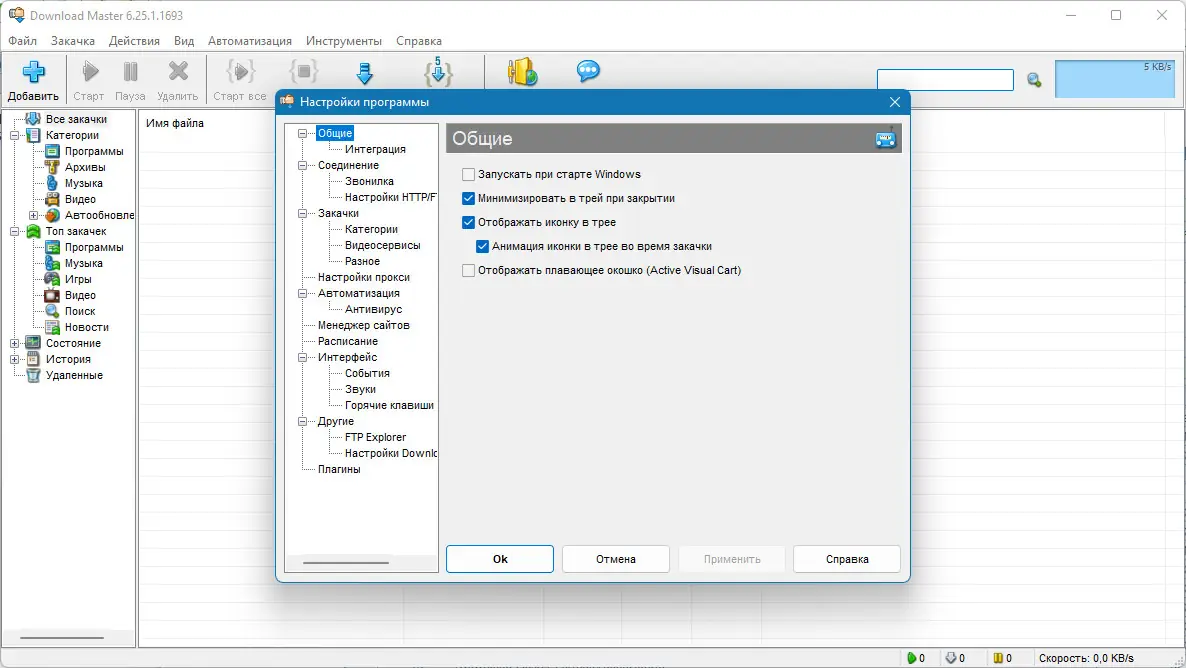Open the Действия menu
This screenshot has width=1186, height=668.
[x=134, y=41]
